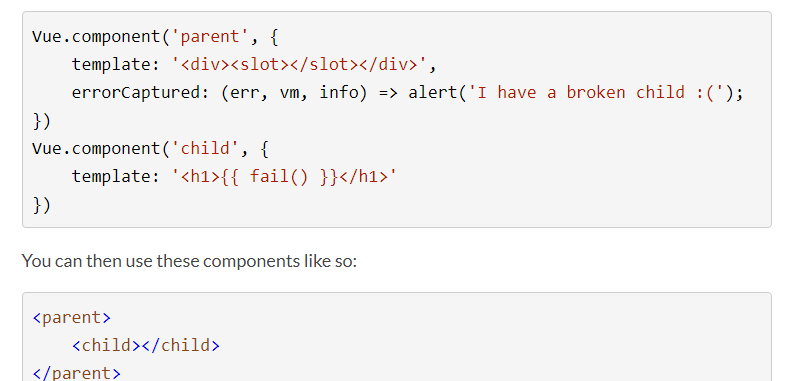The height and width of the screenshot is (381, 792).
Task: Click the 'I have a broken child :(' string
Action: 596,92
